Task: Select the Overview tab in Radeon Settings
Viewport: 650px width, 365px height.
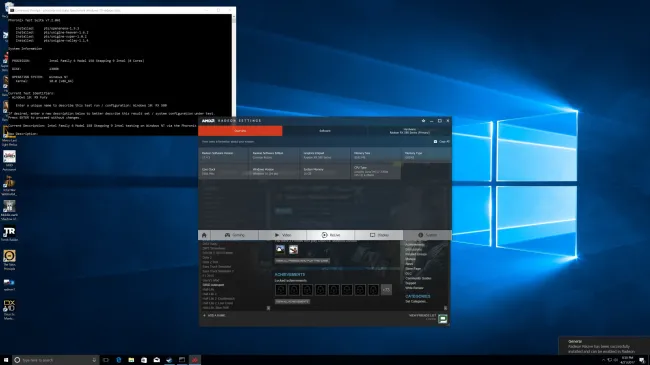Action: click(x=240, y=131)
